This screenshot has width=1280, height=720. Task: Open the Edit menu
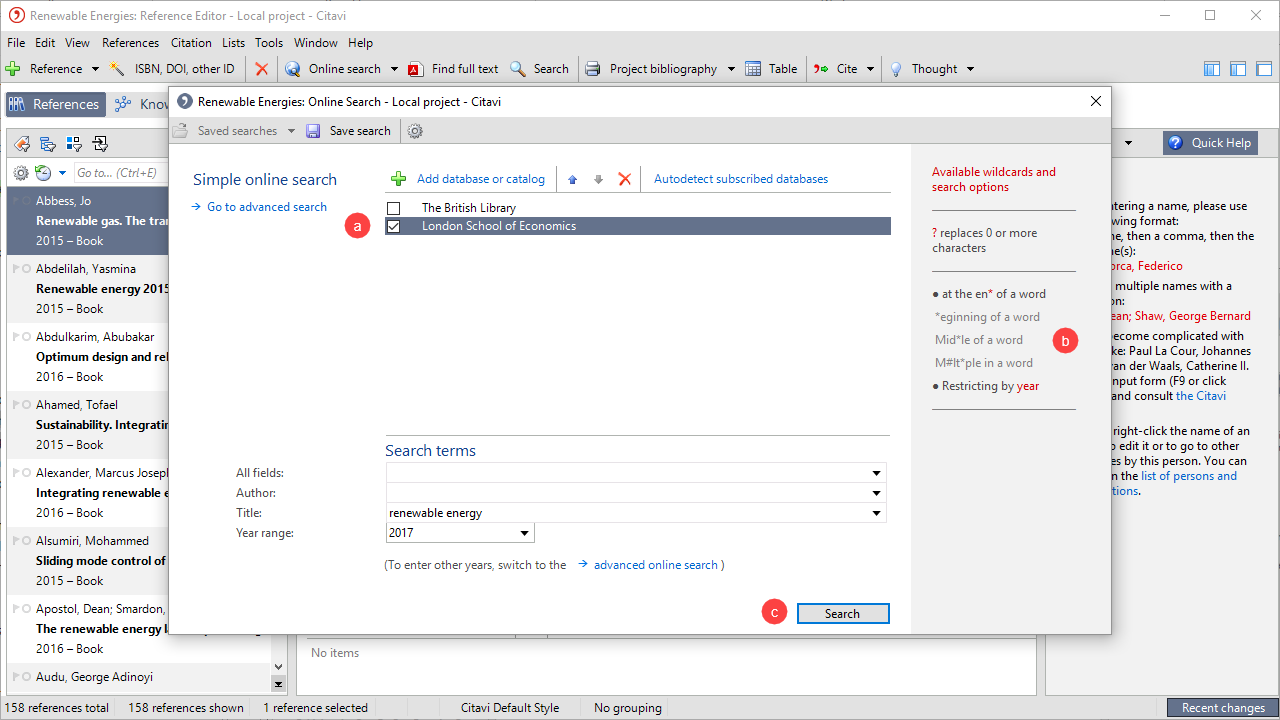pos(45,43)
